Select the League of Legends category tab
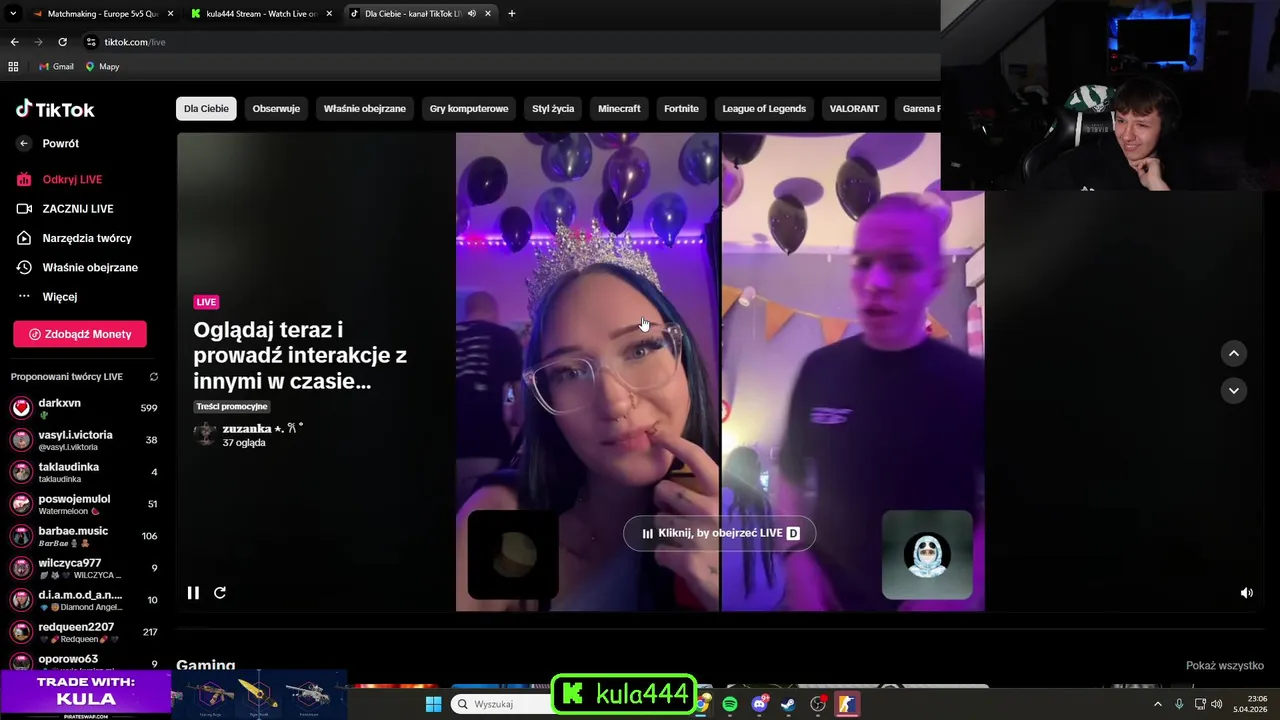 click(x=764, y=108)
